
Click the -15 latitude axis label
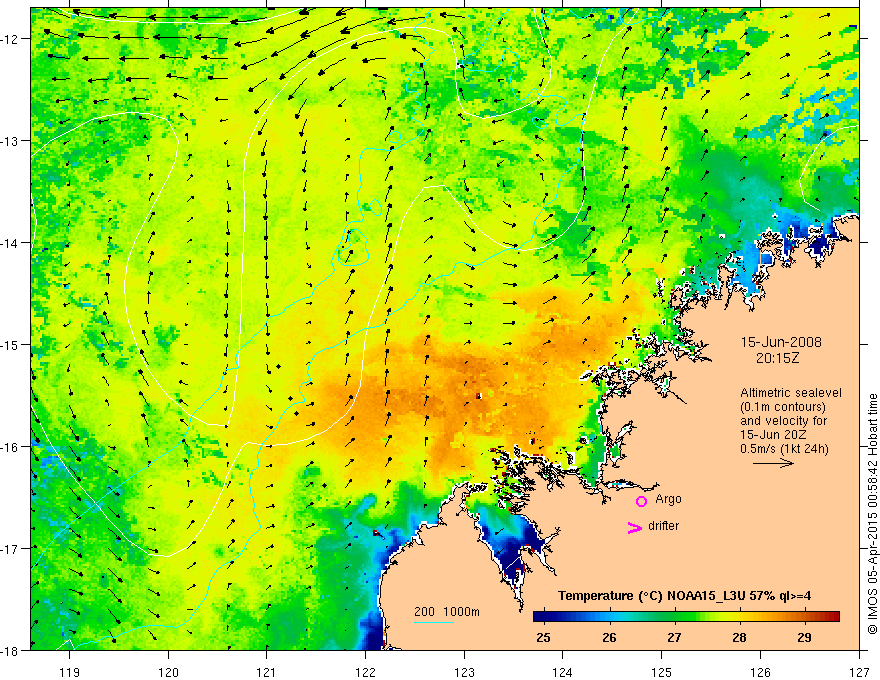click(10, 344)
